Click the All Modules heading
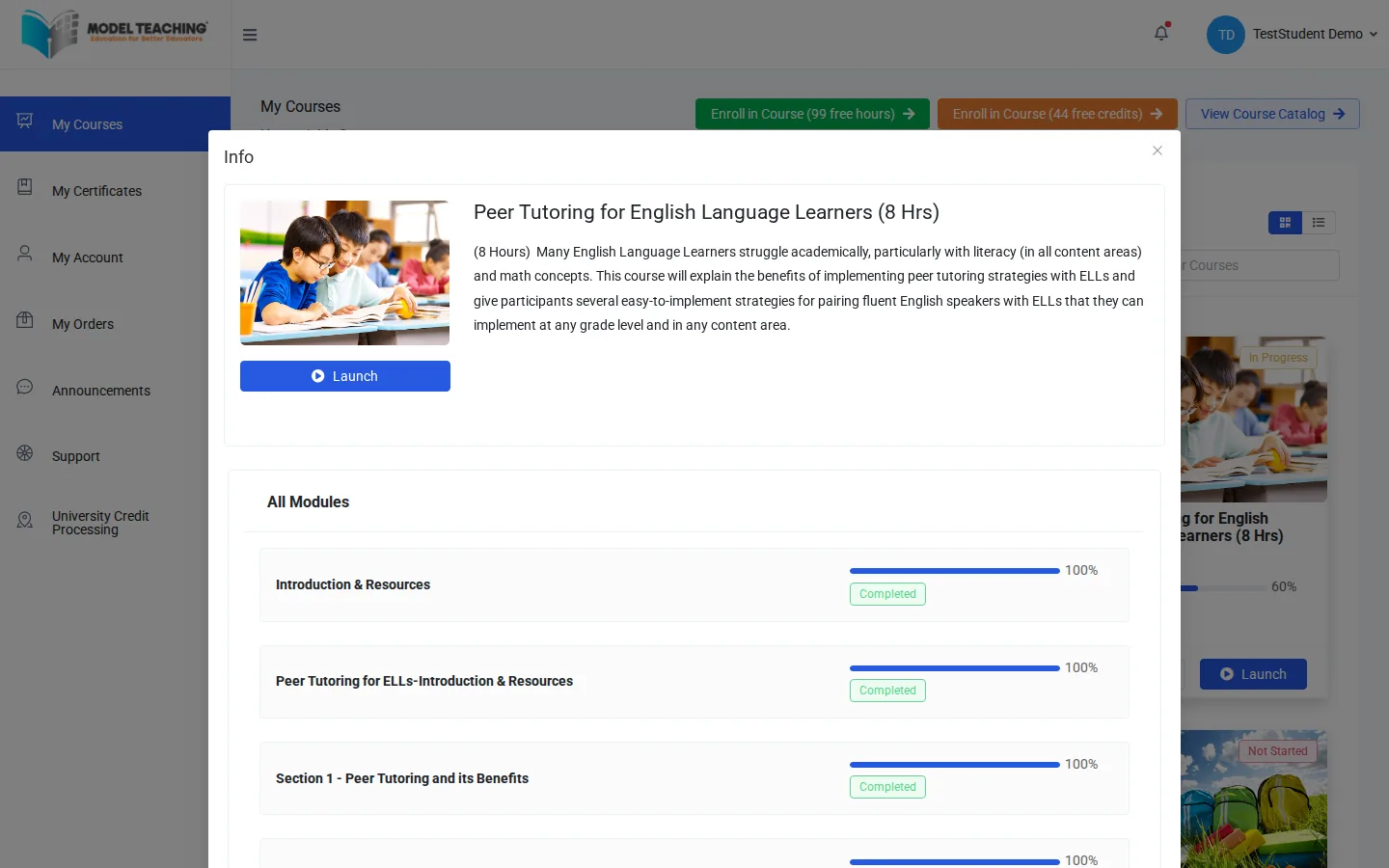 (308, 502)
